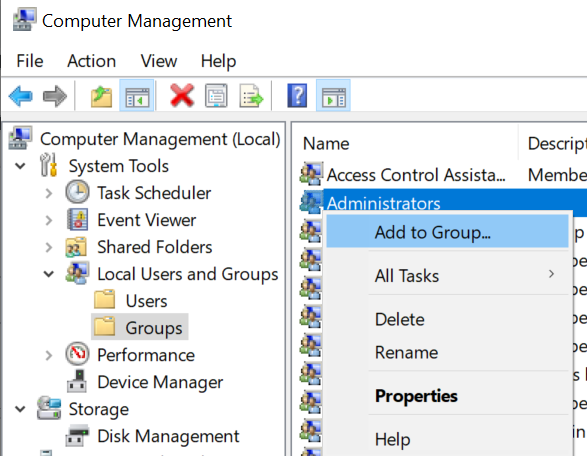Image resolution: width=587 pixels, height=456 pixels.
Task: Expand the Shared Folders node
Action: tap(49, 247)
